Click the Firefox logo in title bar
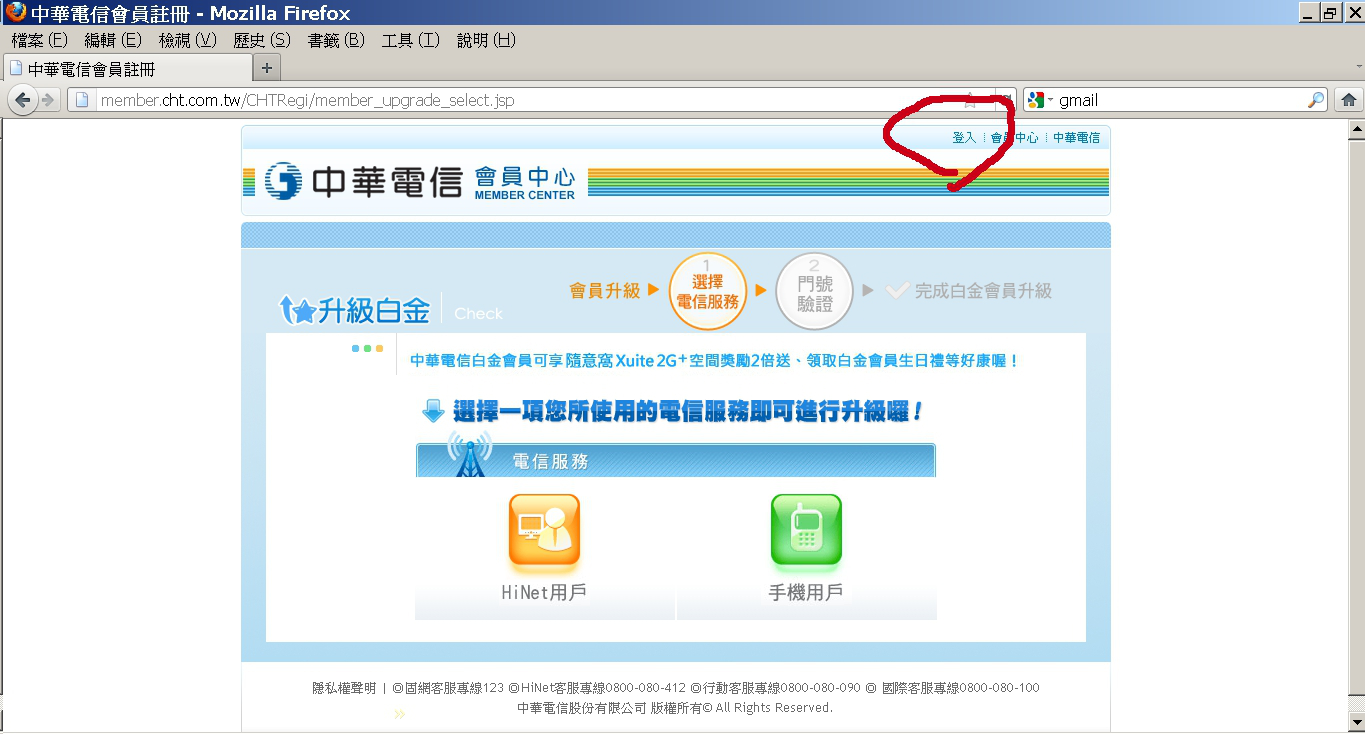The height and width of the screenshot is (734, 1365). (16, 13)
